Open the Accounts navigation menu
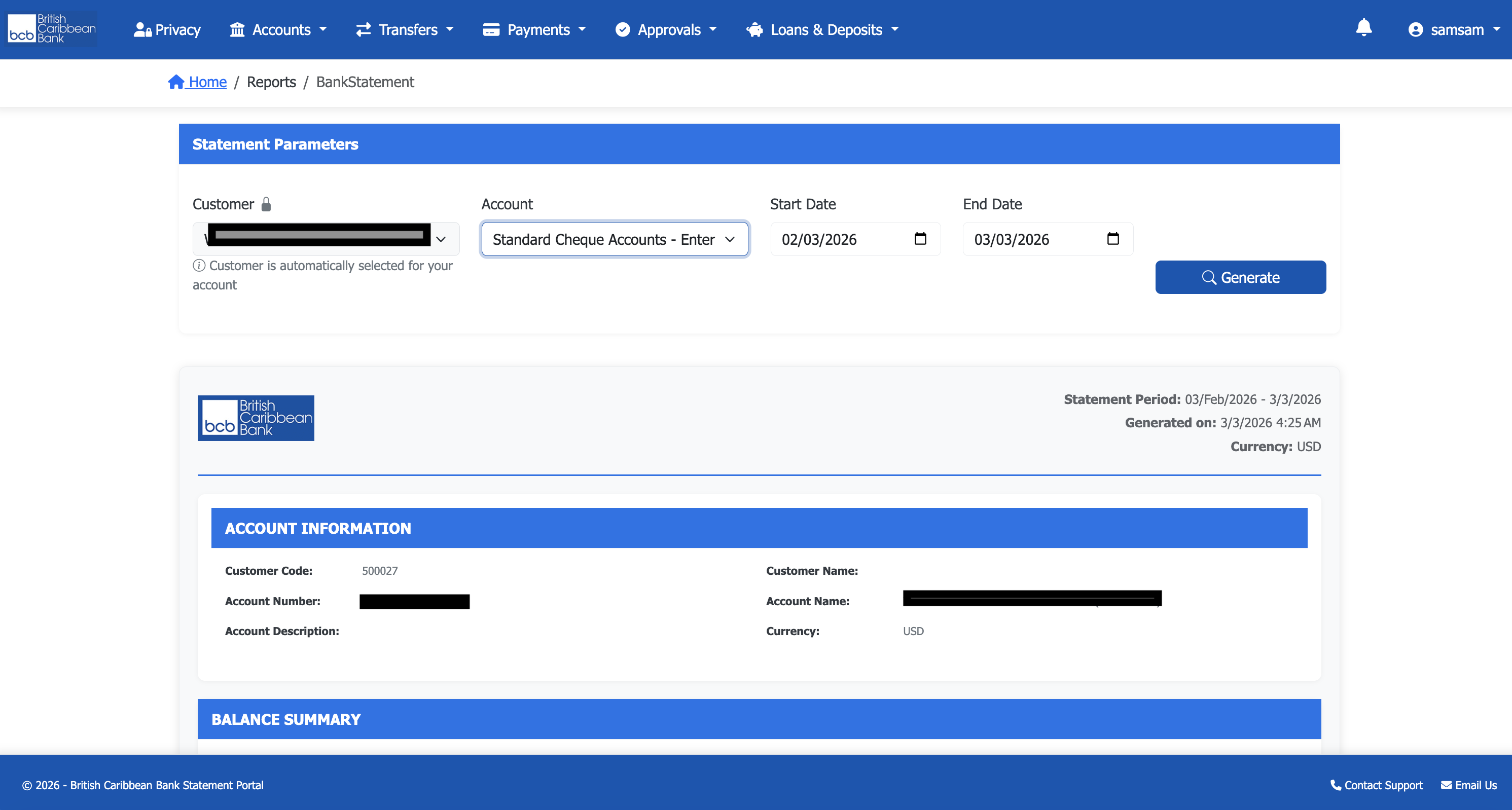This screenshot has height=810, width=1512. [278, 30]
